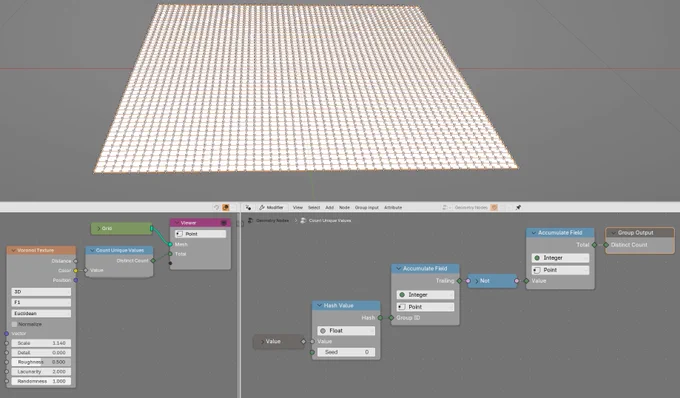Image resolution: width=680 pixels, height=398 pixels.
Task: Collapse the Viewer node
Action: (x=177, y=223)
